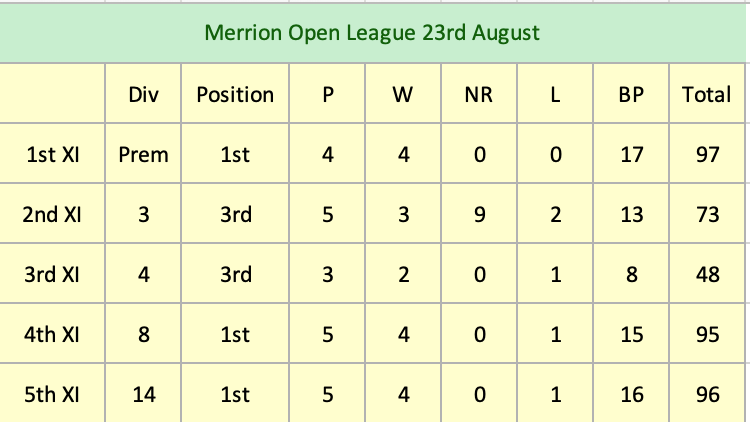Click the 4th XI row label

click(x=53, y=335)
